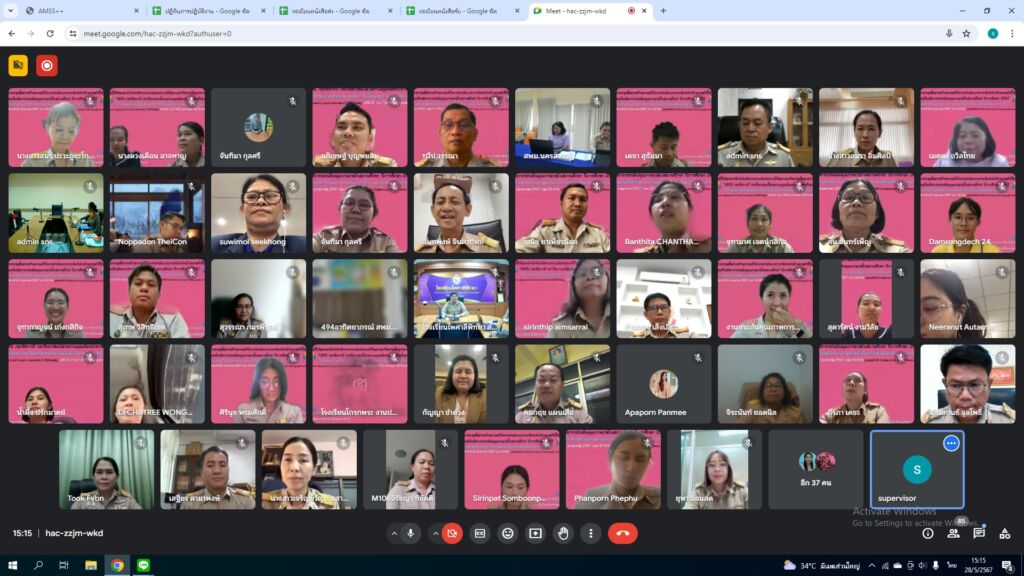Open the in-call chat panel

click(979, 534)
